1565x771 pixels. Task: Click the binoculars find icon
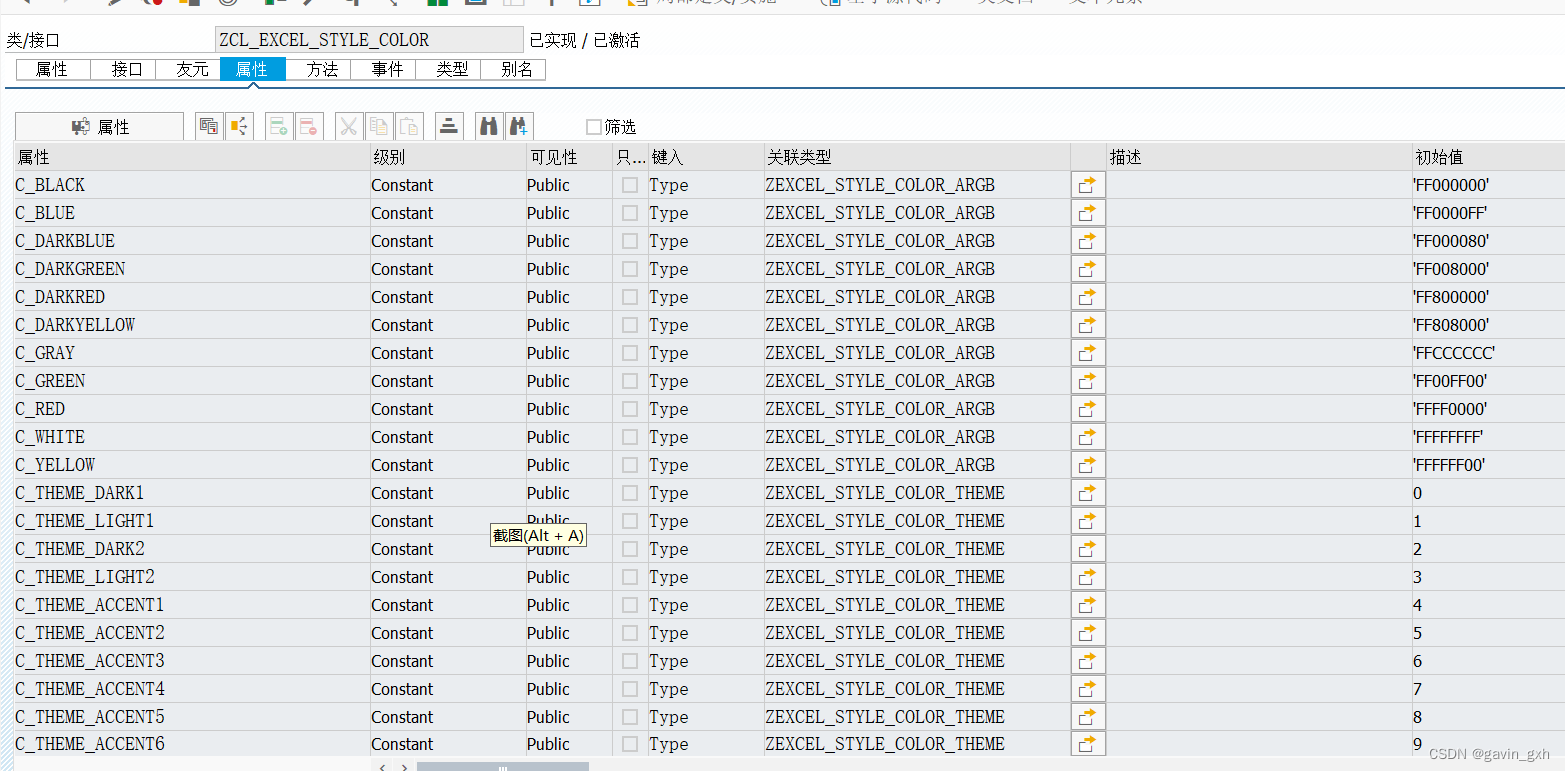click(x=488, y=125)
